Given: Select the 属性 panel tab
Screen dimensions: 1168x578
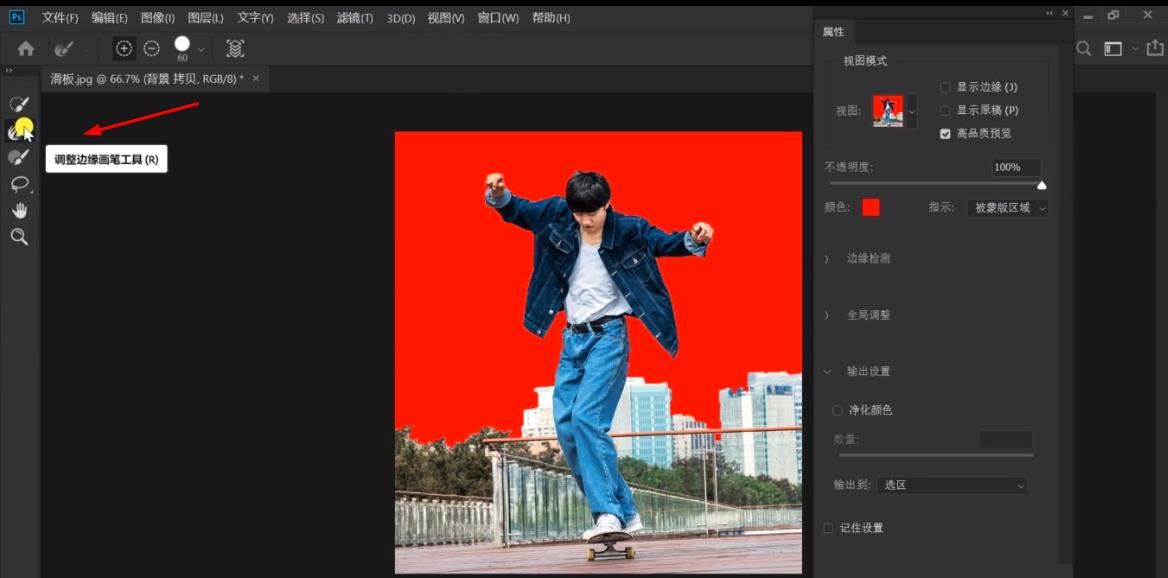Looking at the screenshot, I should coord(833,32).
